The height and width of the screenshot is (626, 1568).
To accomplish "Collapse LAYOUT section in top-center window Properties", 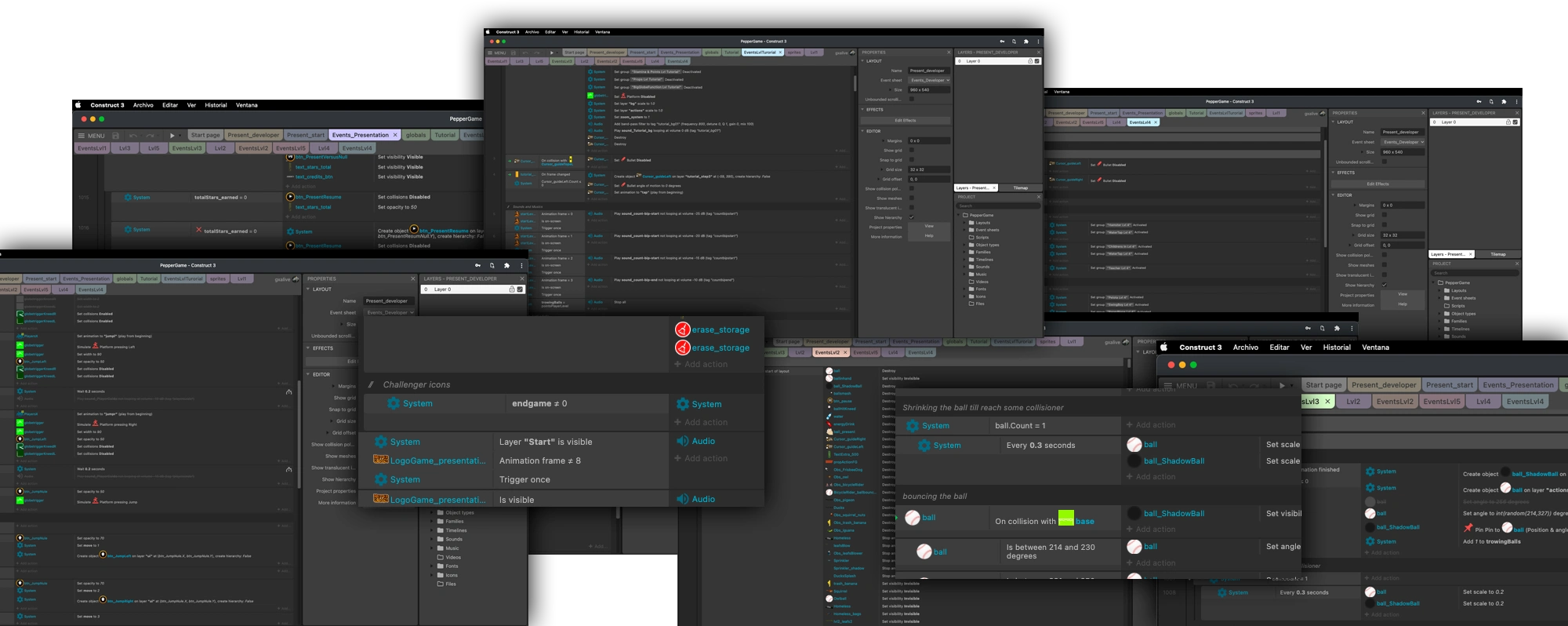I will pyautogui.click(x=863, y=61).
